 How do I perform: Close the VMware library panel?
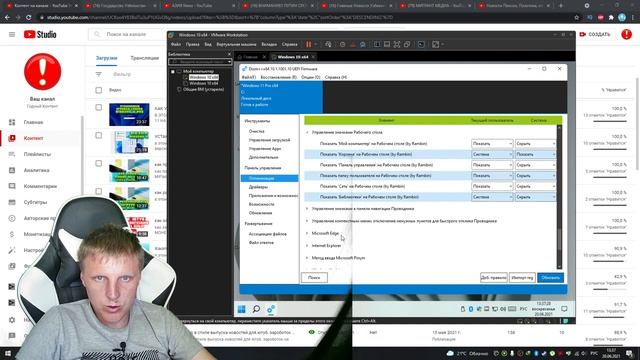(x=229, y=54)
